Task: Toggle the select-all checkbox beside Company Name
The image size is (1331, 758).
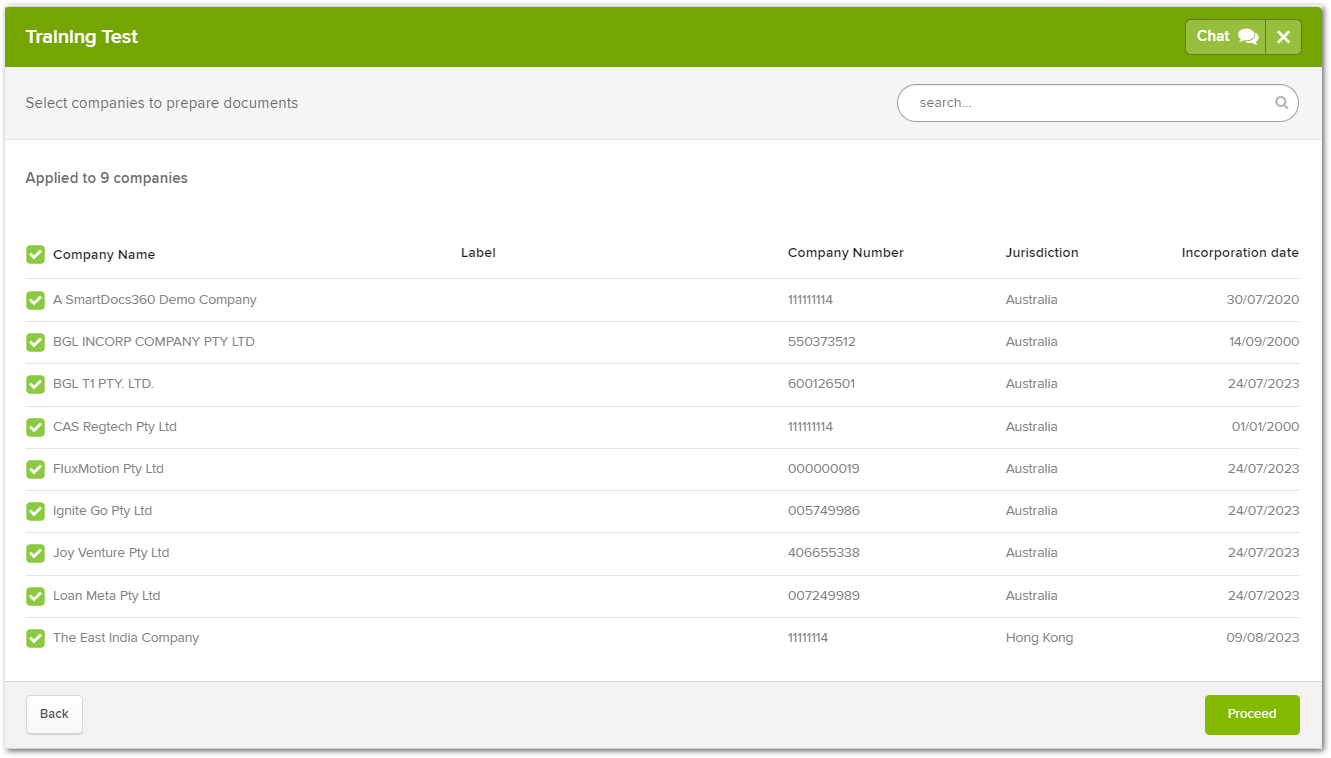Action: pos(35,254)
